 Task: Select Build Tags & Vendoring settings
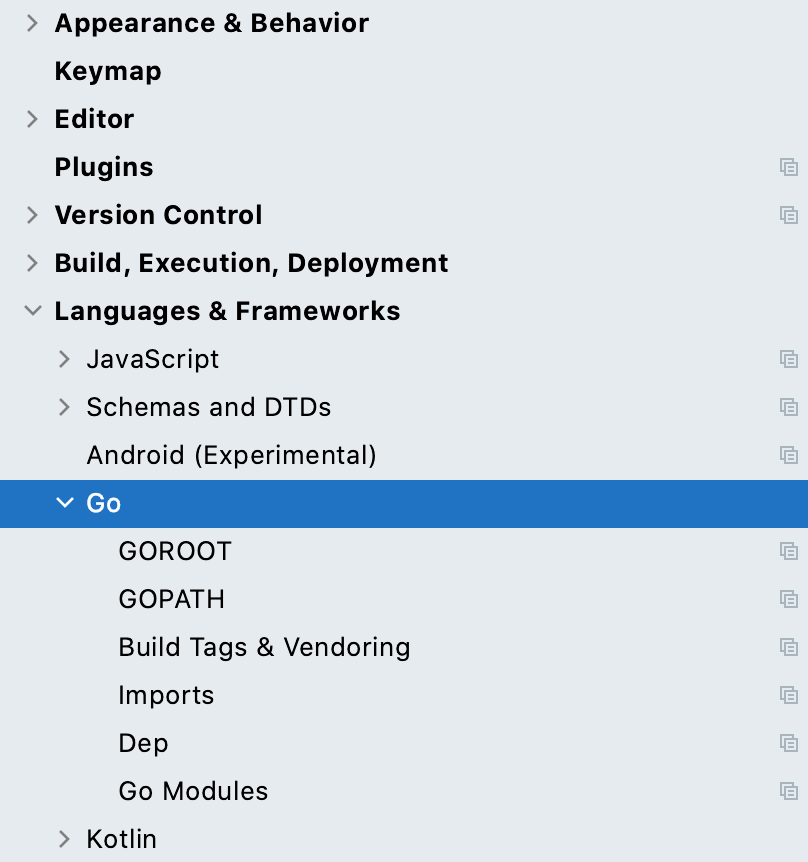tap(264, 647)
